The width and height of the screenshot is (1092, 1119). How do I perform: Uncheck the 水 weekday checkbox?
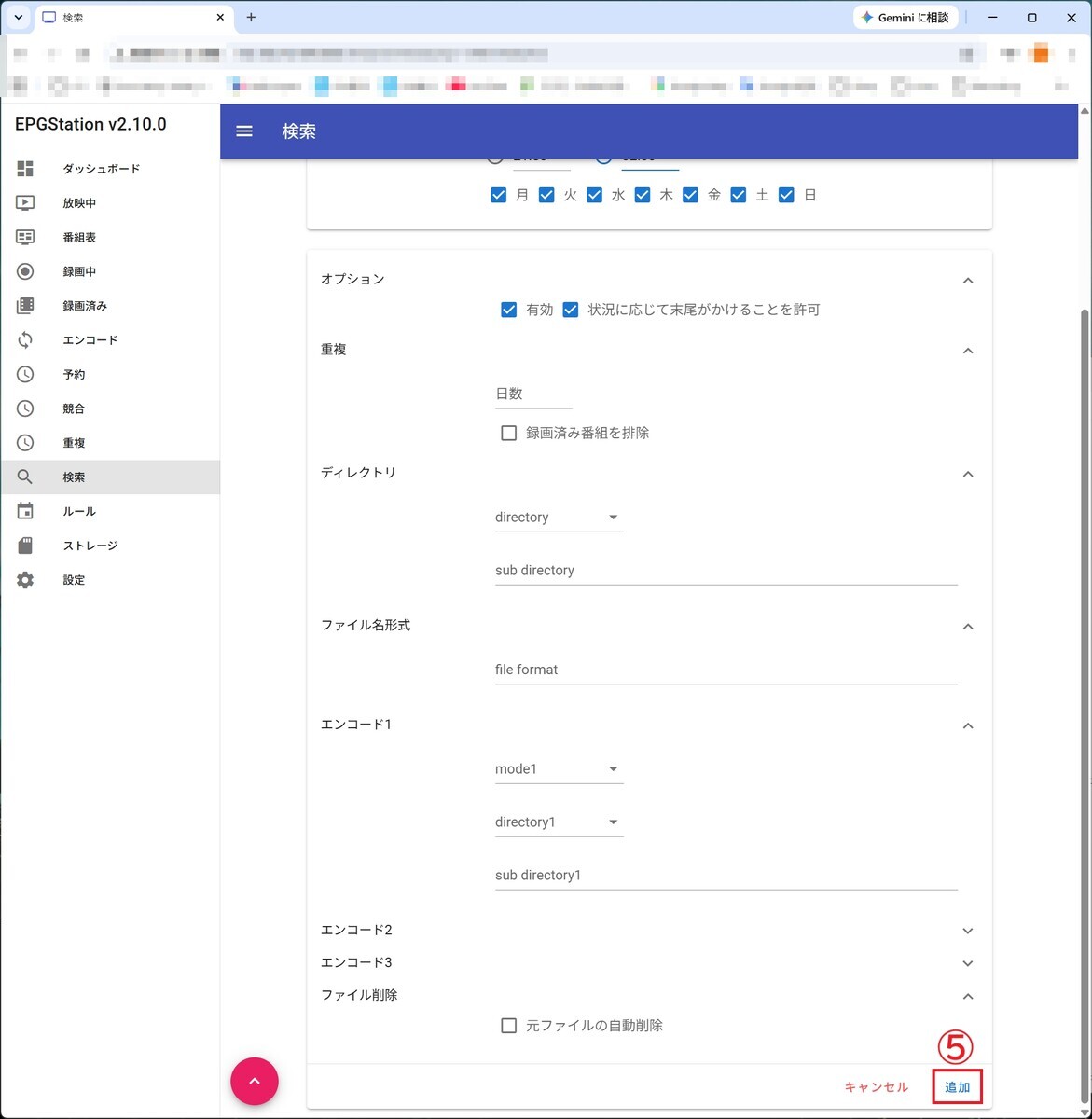(x=595, y=195)
